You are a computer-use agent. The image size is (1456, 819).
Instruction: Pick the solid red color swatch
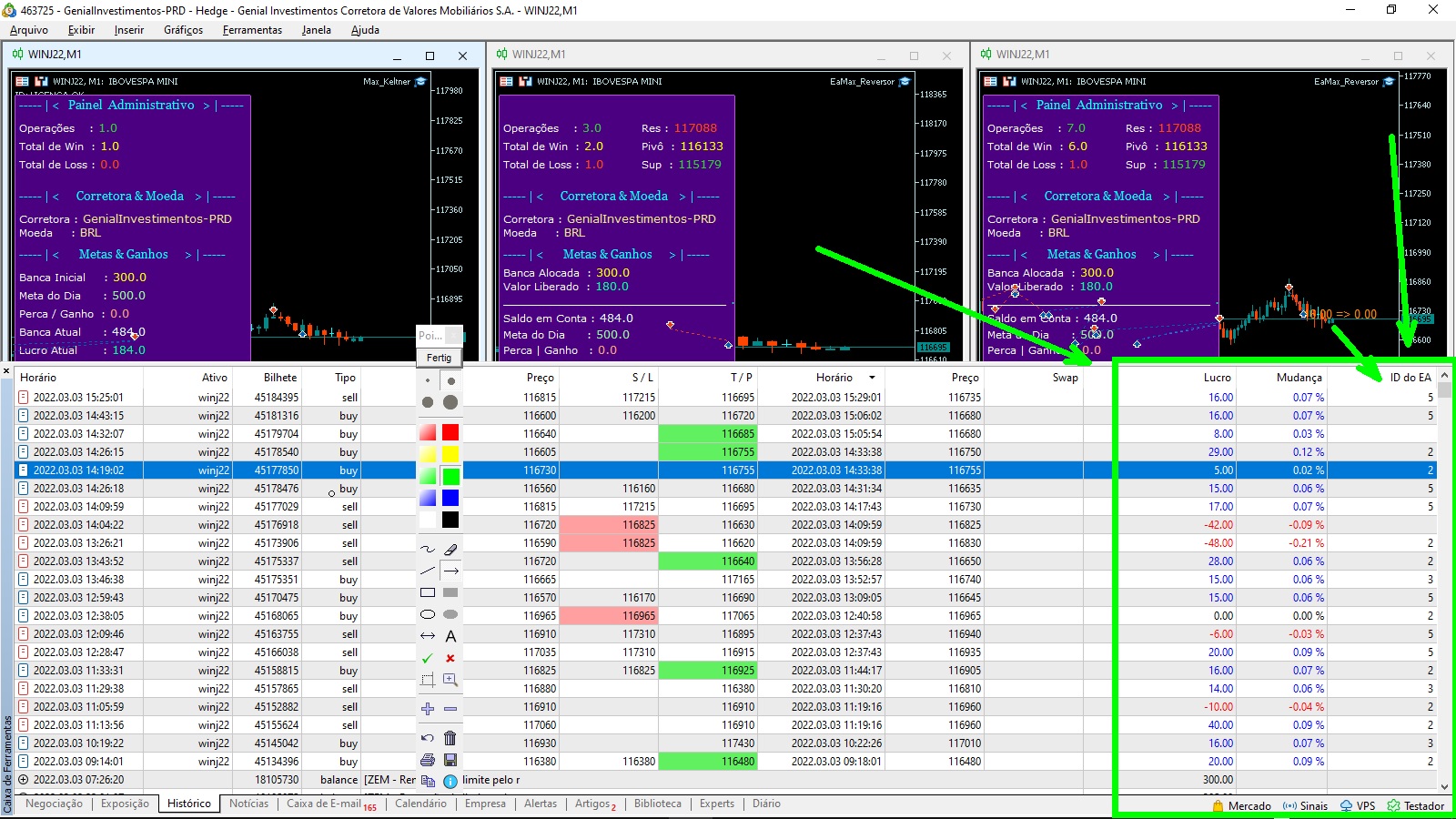coord(450,432)
